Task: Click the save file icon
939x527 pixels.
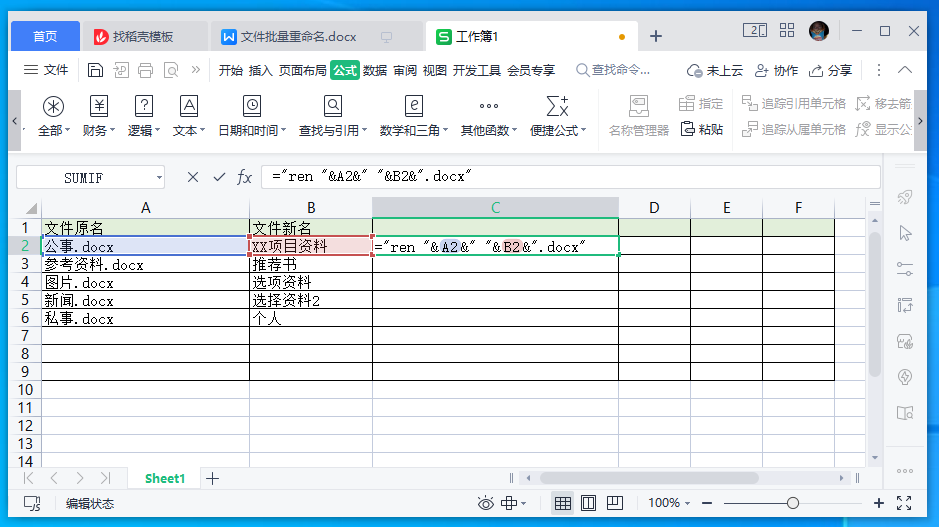Action: coord(95,70)
